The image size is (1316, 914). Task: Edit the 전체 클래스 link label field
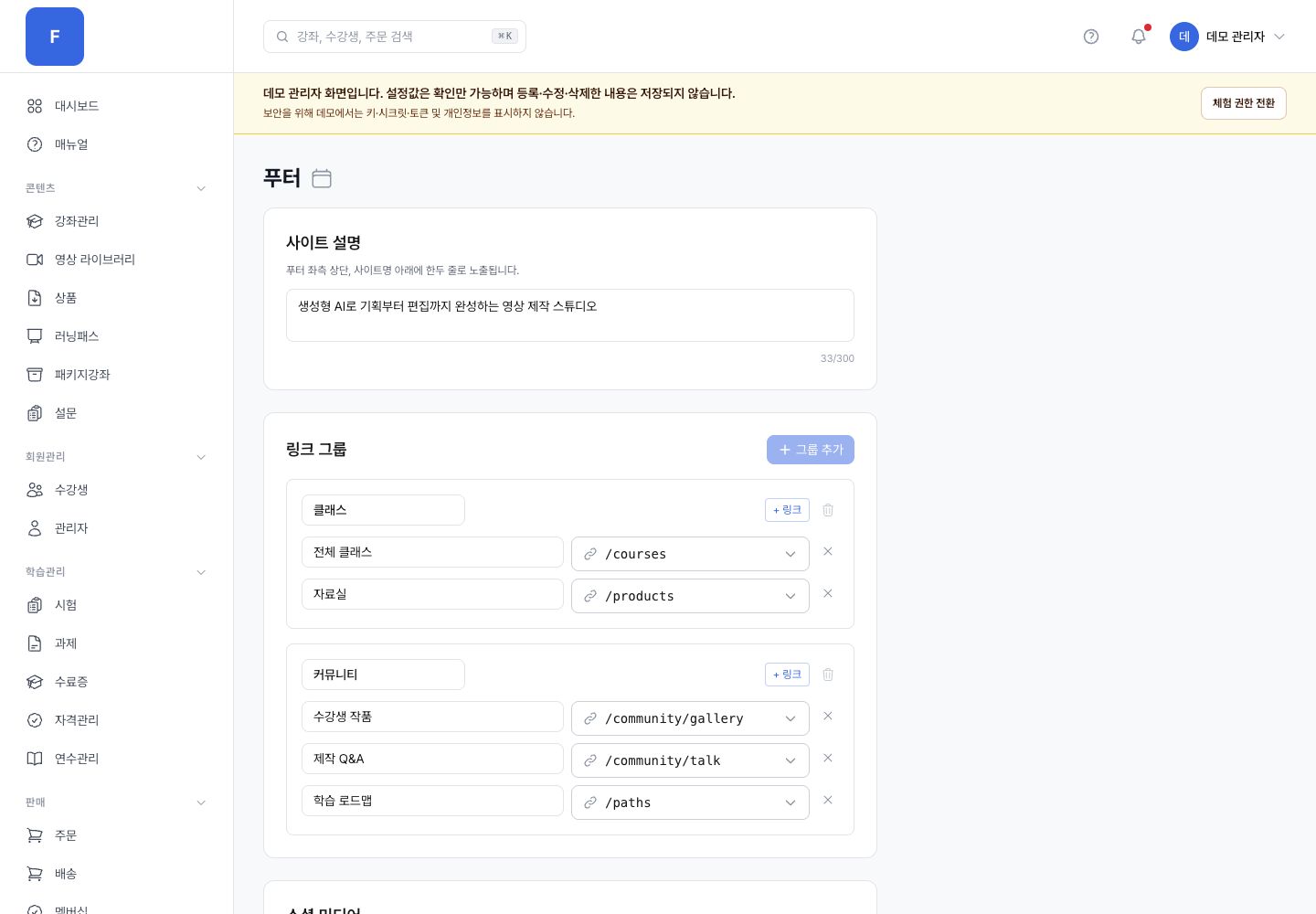click(432, 552)
